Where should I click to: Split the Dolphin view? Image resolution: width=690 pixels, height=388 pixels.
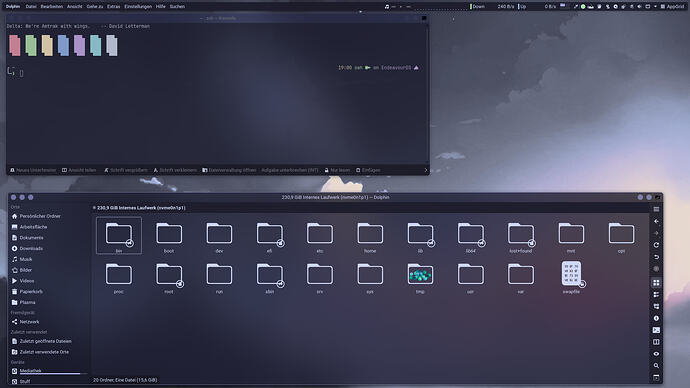[656, 342]
